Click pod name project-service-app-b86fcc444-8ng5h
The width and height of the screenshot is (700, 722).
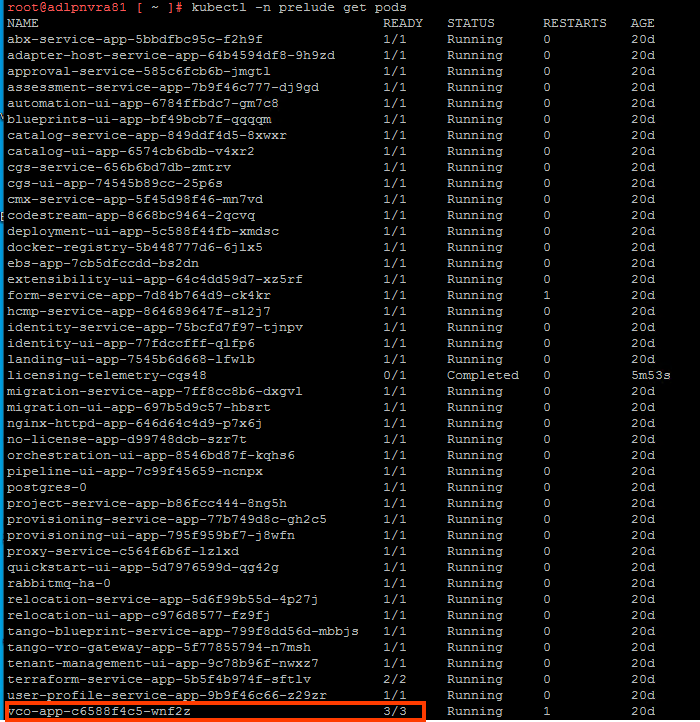[147, 503]
